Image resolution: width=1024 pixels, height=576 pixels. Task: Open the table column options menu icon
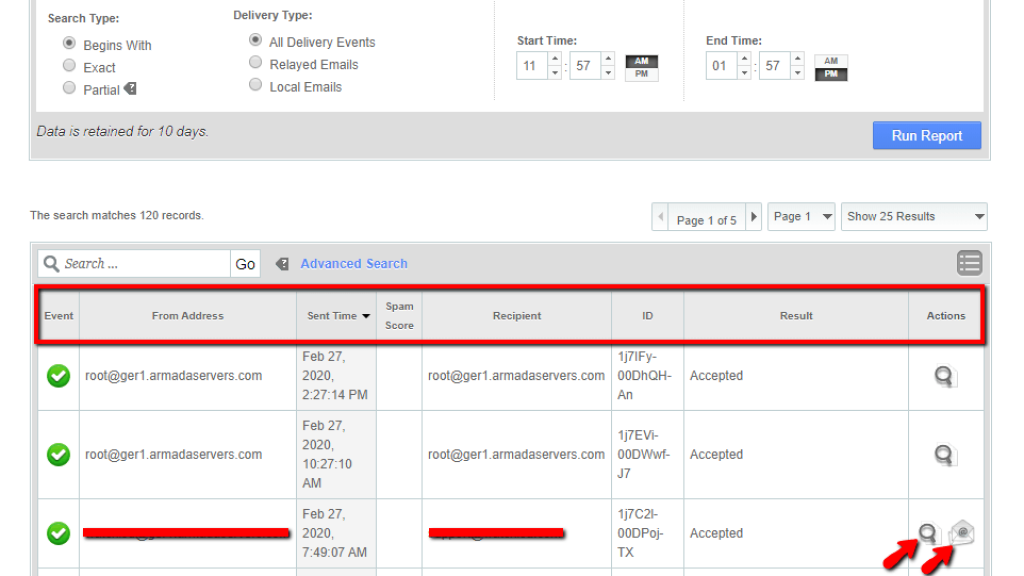tap(970, 263)
